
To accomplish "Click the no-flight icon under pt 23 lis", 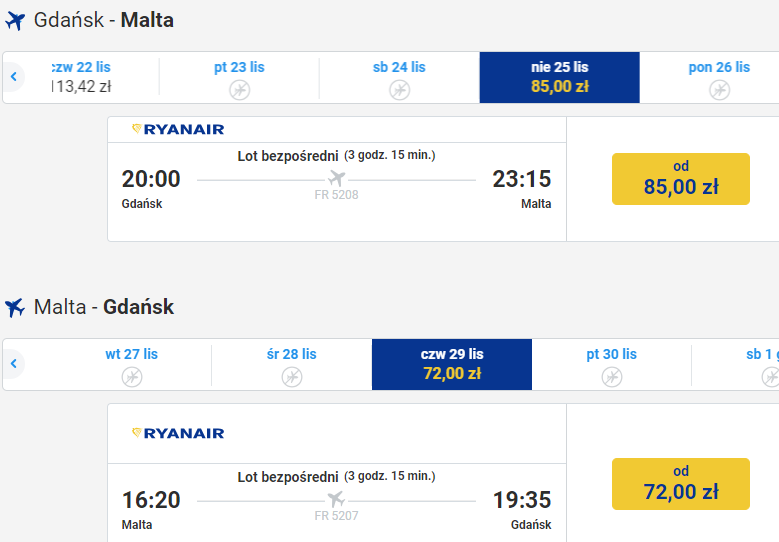I will [x=239, y=90].
